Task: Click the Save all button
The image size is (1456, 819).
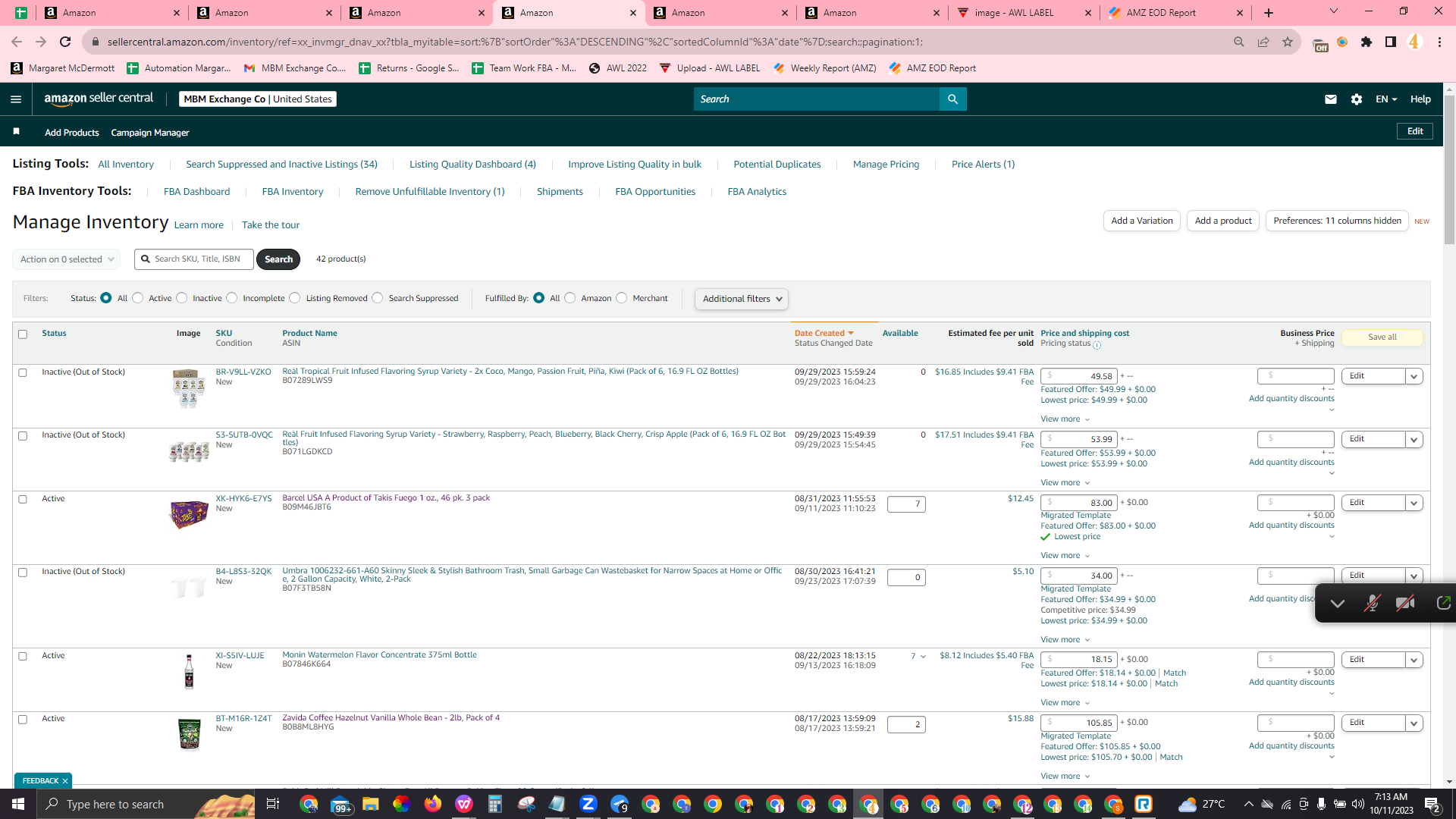Action: coord(1382,337)
